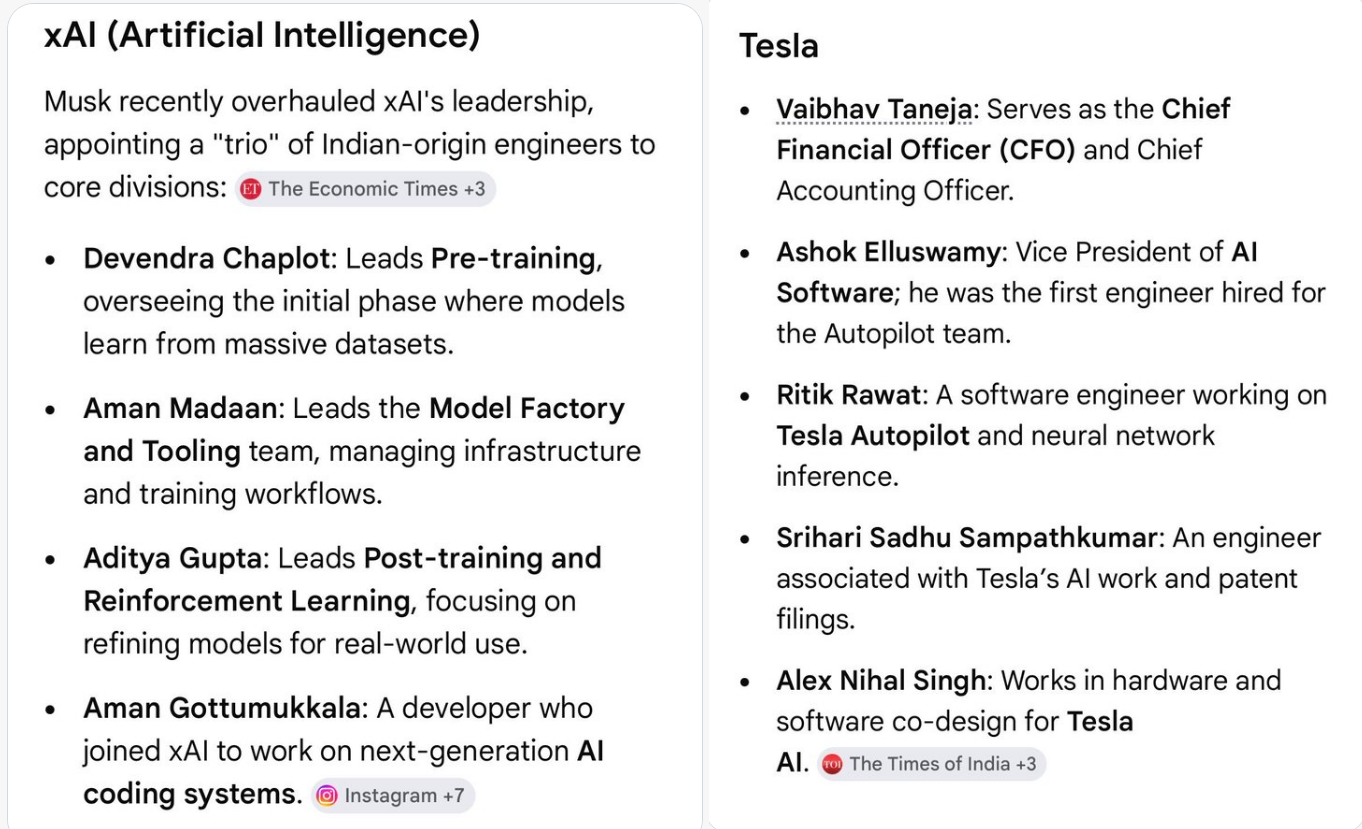1362x829 pixels.
Task: Click the Instagram source icon
Action: coord(327,796)
